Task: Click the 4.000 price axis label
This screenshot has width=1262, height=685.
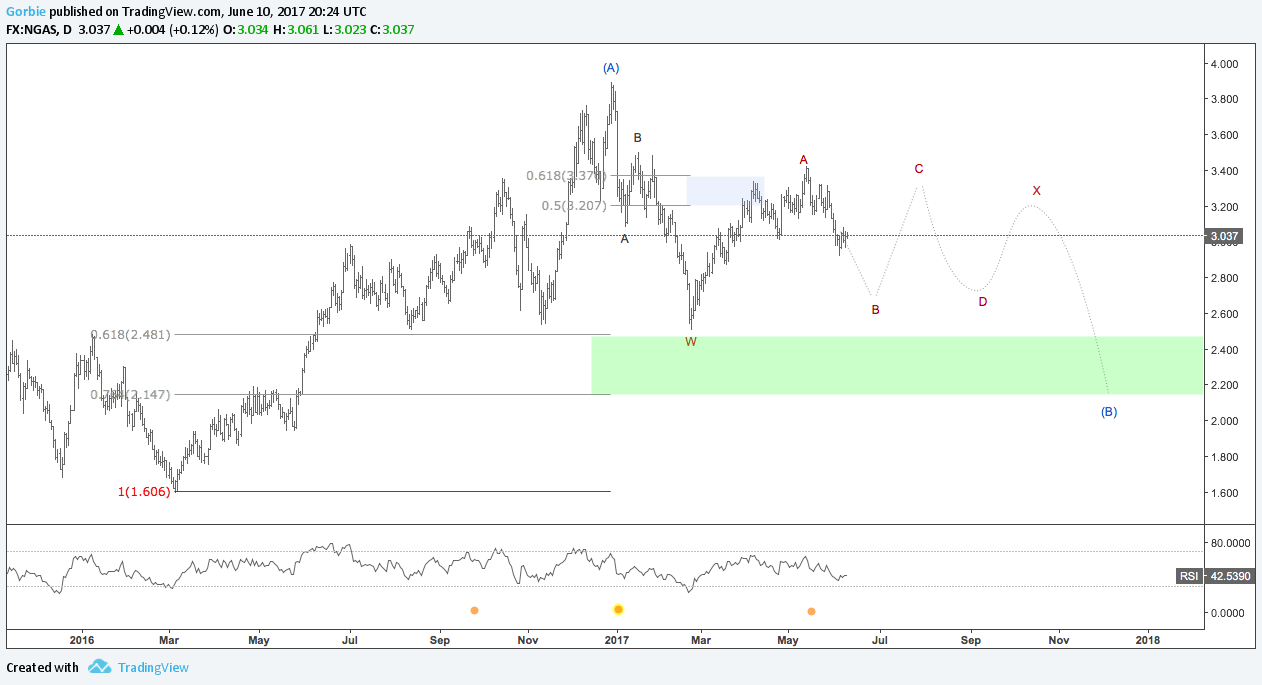Action: click(1225, 64)
